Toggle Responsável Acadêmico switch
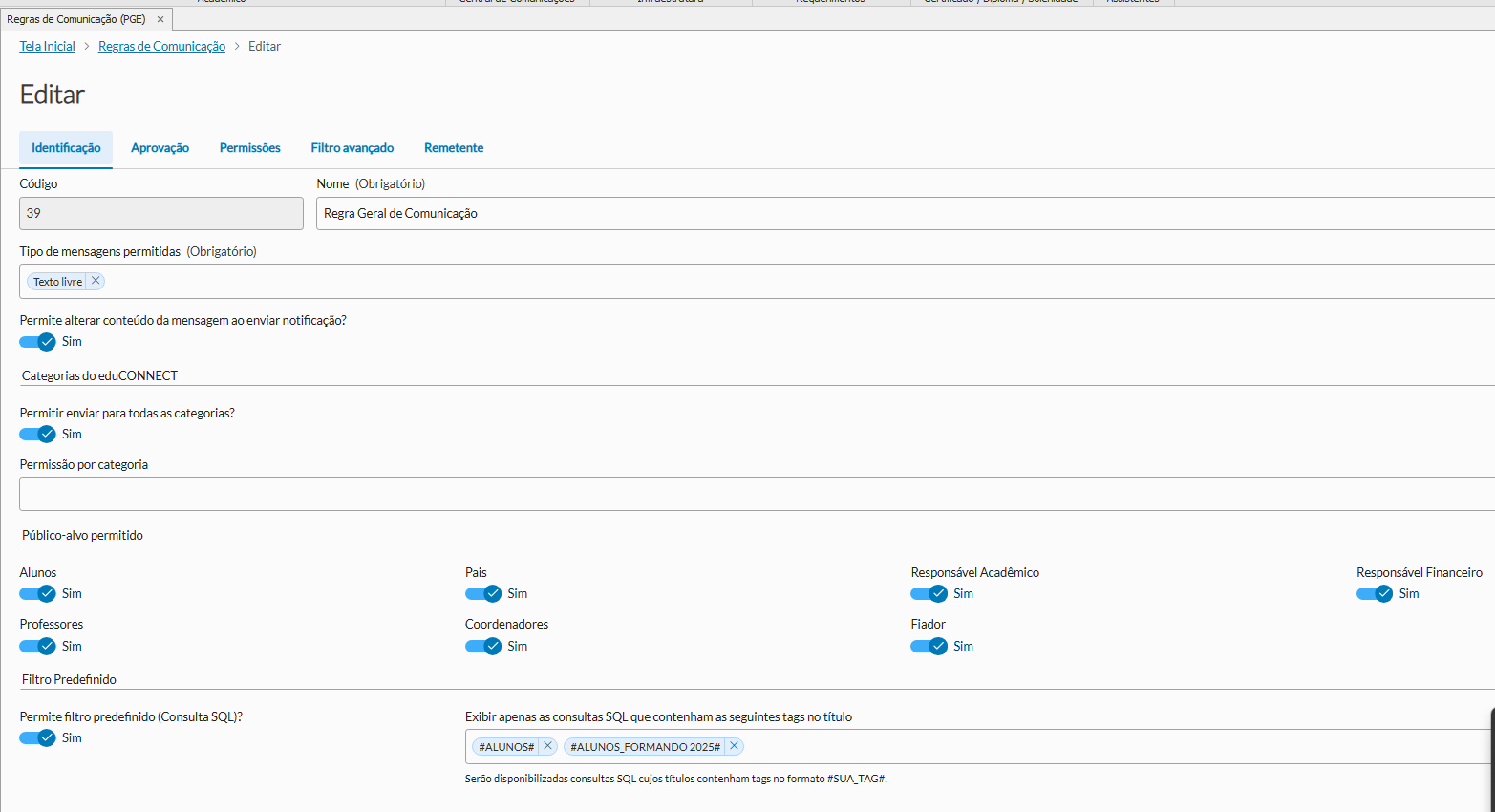 [929, 594]
